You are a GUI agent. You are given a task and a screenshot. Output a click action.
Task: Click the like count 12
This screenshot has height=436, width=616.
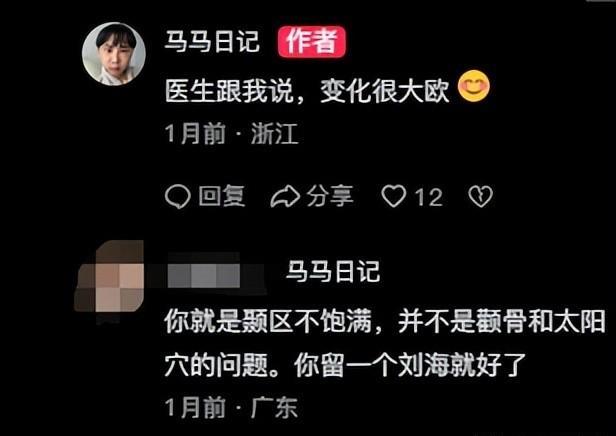point(429,197)
